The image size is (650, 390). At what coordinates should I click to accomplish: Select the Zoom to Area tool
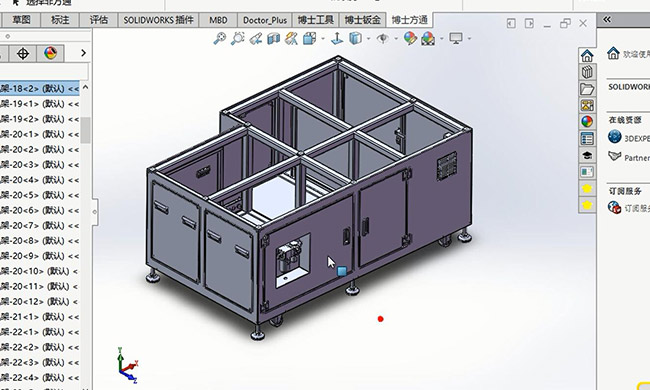[238, 39]
